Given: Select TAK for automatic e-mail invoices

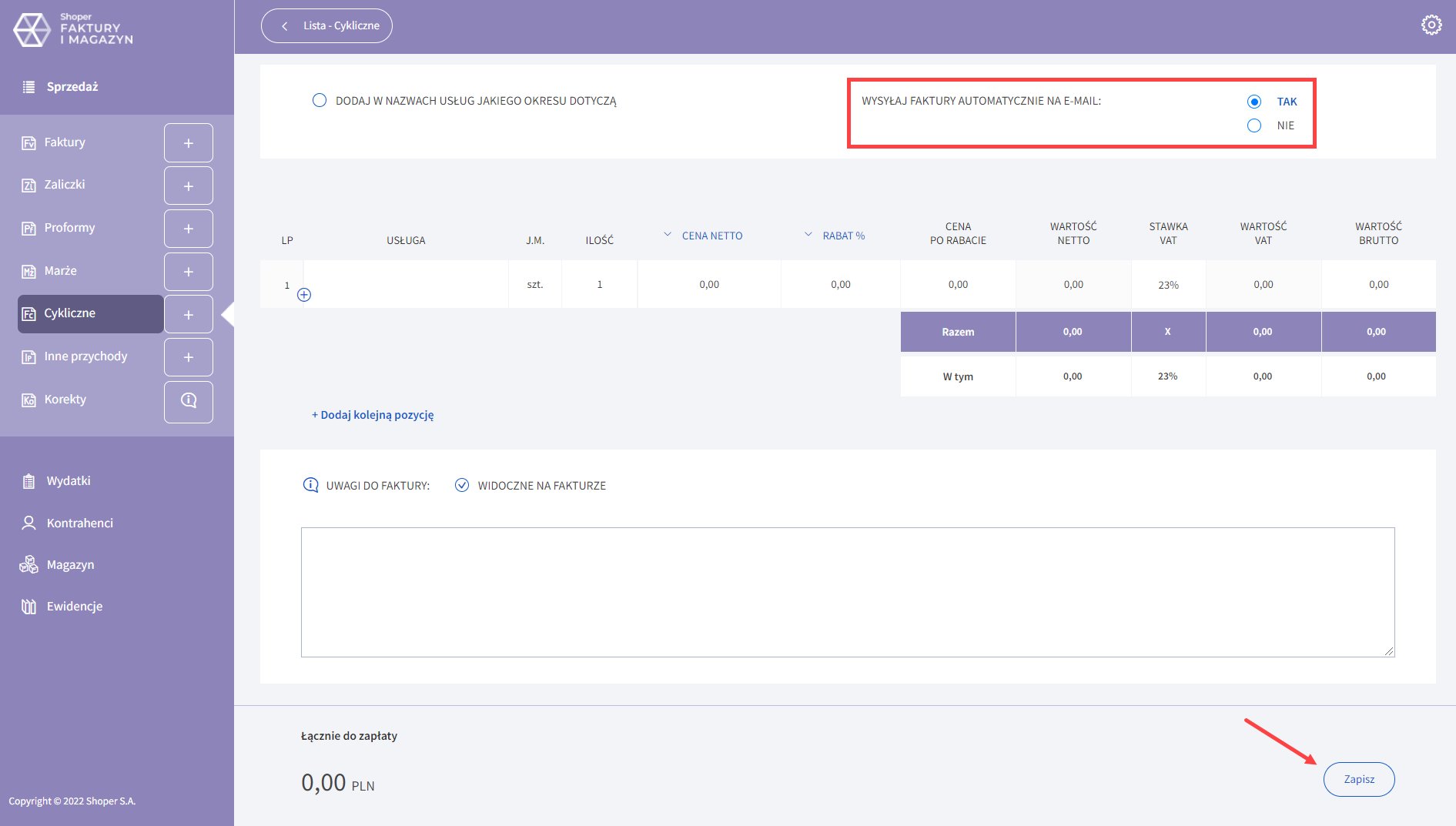Looking at the screenshot, I should pos(1254,102).
